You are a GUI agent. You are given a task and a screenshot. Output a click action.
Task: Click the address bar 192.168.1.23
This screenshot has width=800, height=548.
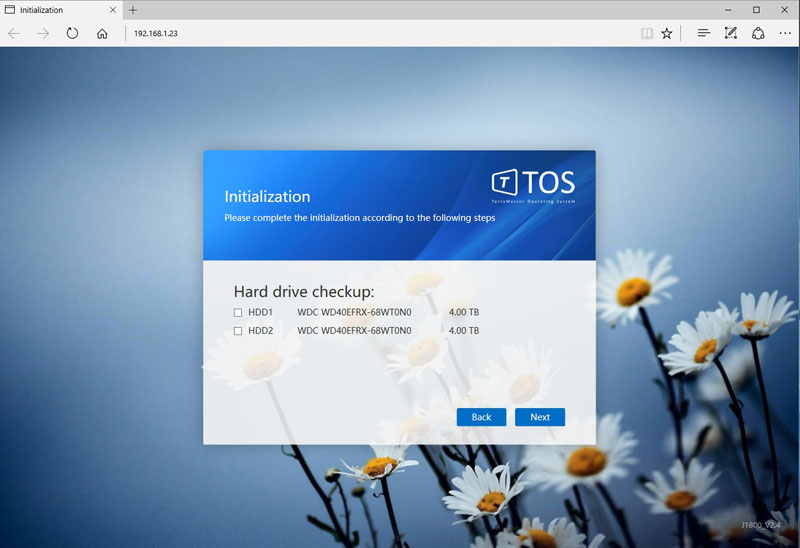click(156, 34)
